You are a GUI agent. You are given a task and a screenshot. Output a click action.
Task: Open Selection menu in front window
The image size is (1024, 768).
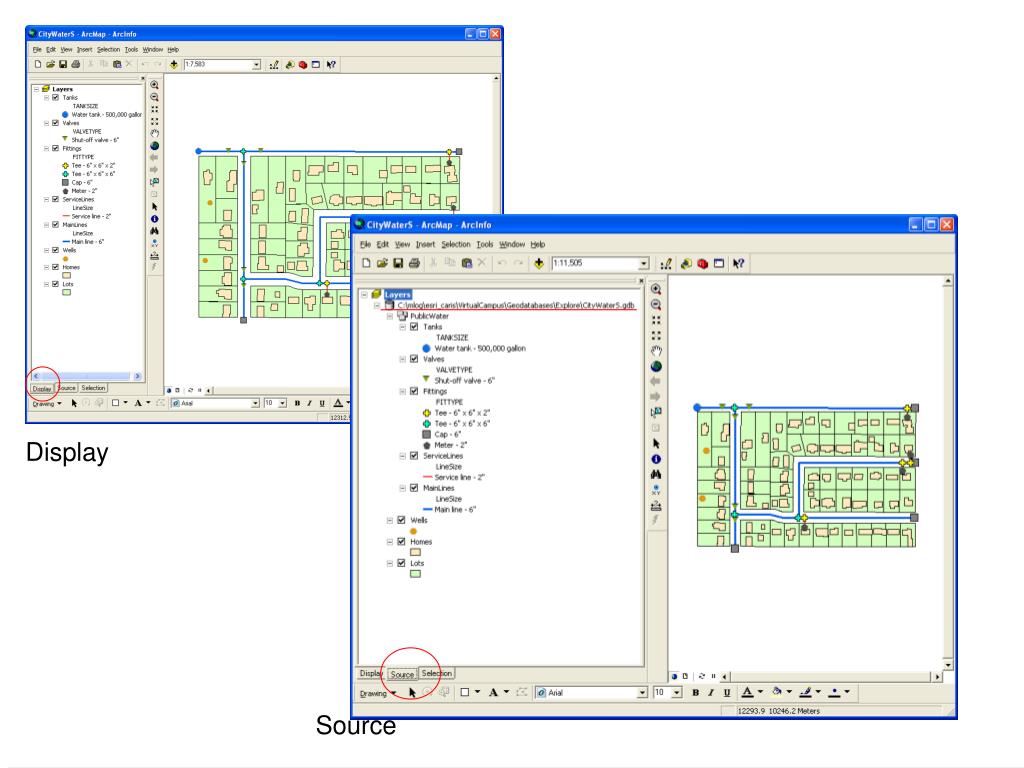(x=455, y=244)
